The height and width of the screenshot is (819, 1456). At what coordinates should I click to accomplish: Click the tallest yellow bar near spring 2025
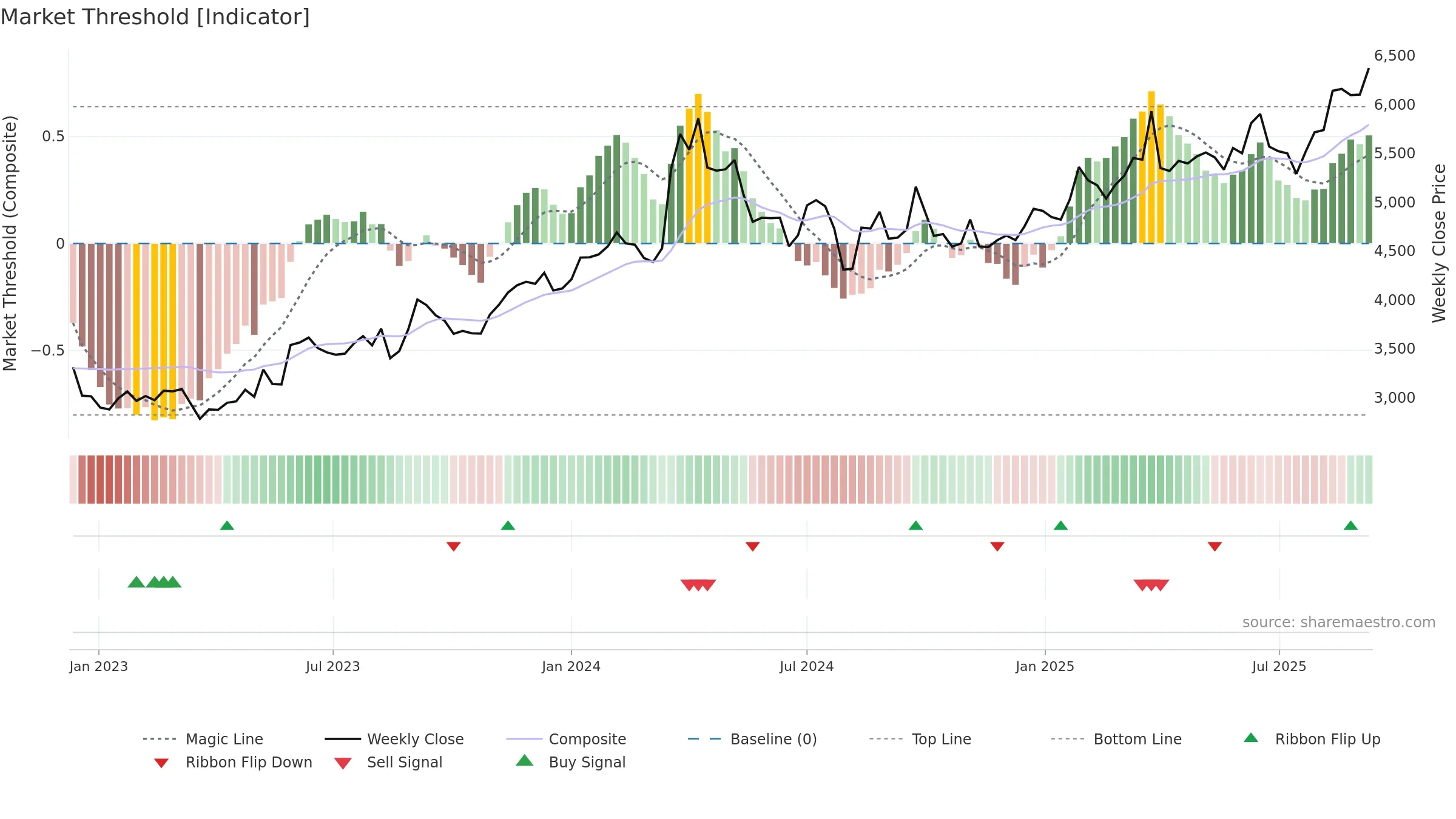[x=1151, y=167]
